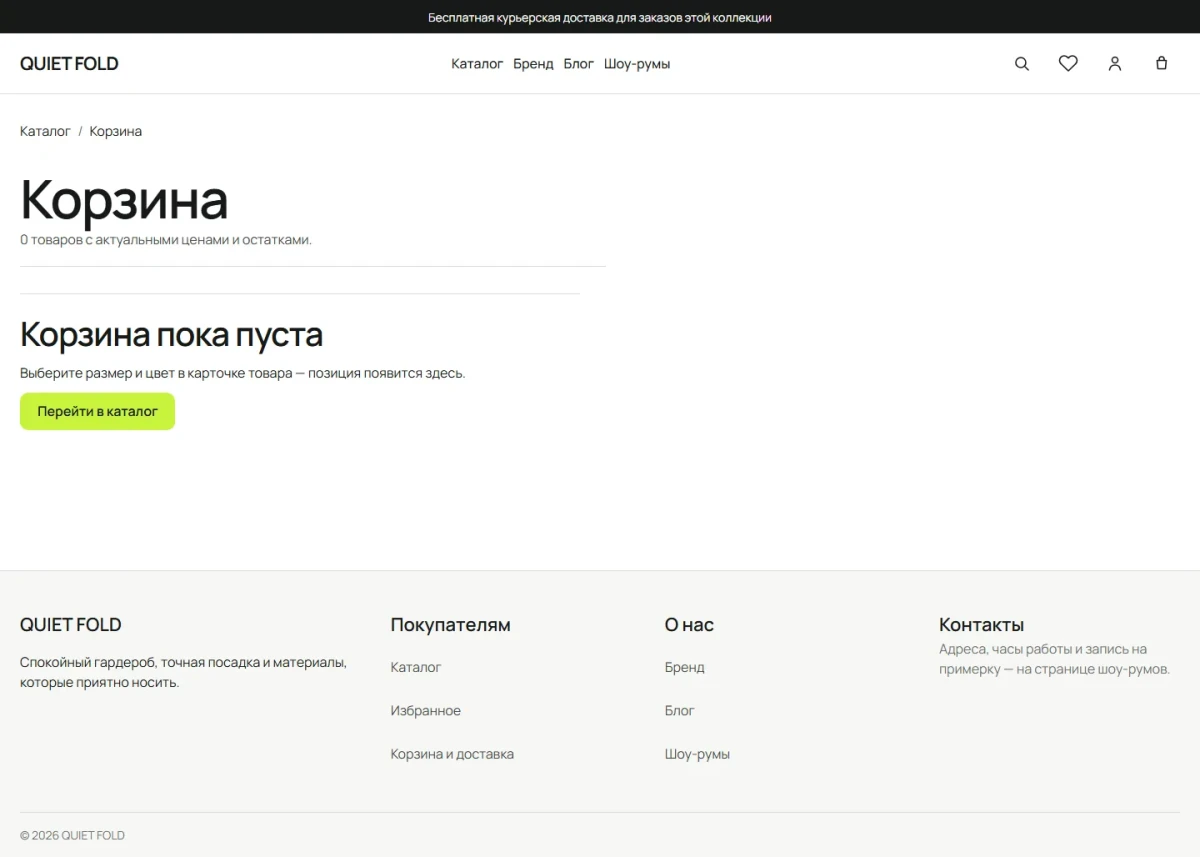The width and height of the screenshot is (1200, 857).
Task: Open the user account icon
Action: tap(1115, 64)
